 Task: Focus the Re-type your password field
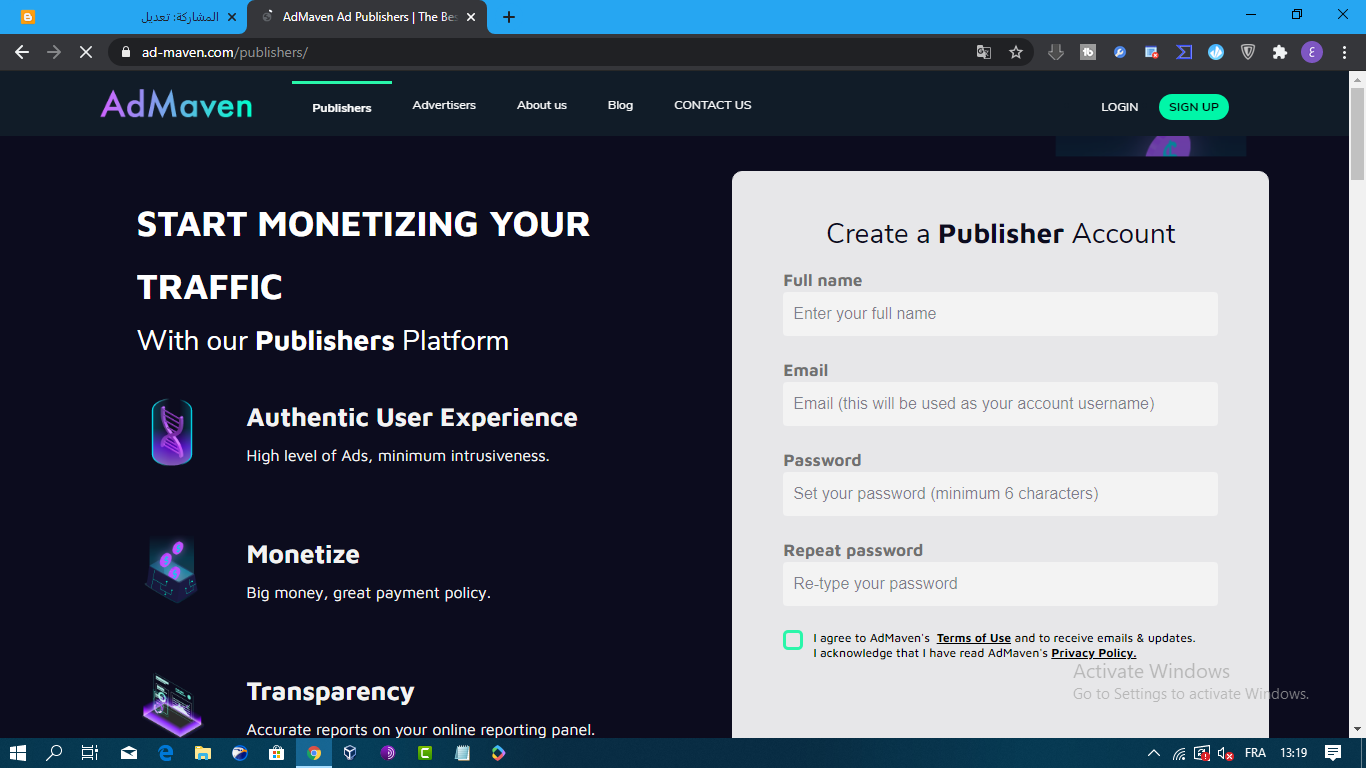click(x=1000, y=584)
